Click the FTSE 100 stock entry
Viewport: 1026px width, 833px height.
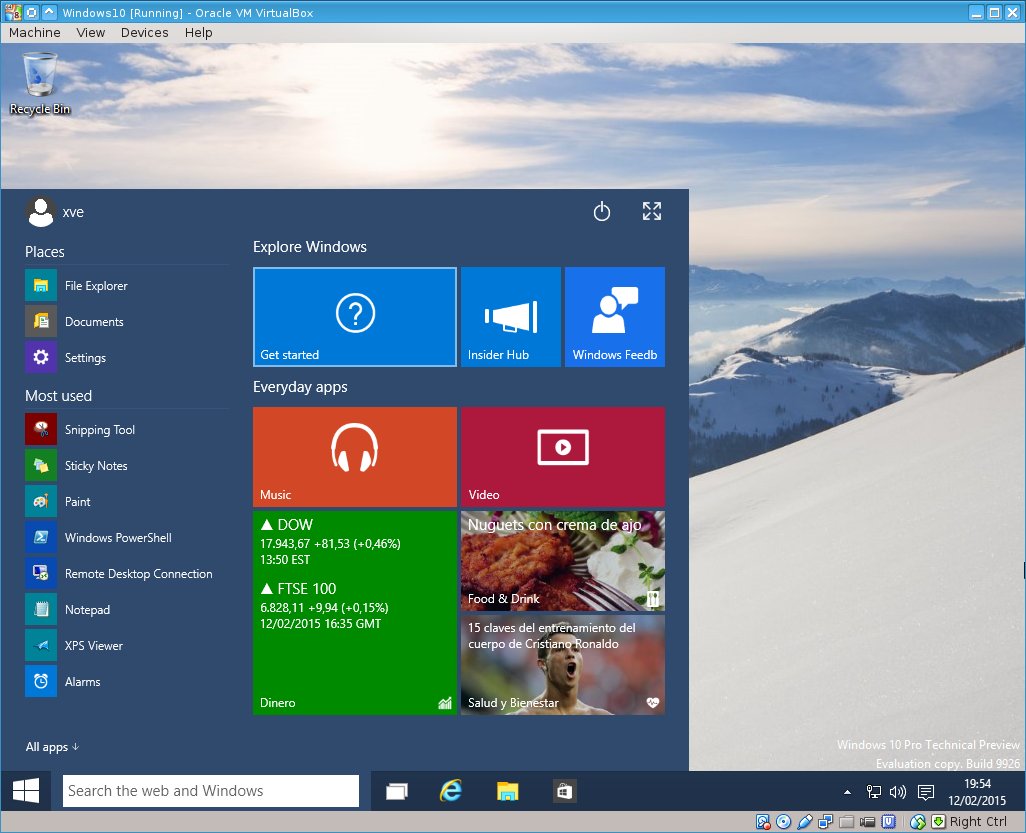(325, 606)
